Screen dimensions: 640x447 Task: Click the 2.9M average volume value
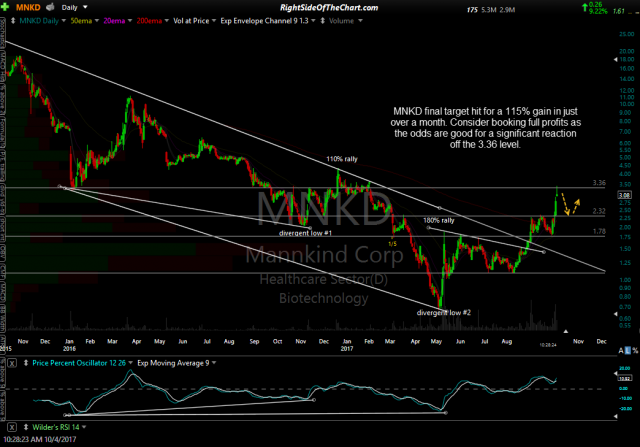point(507,10)
